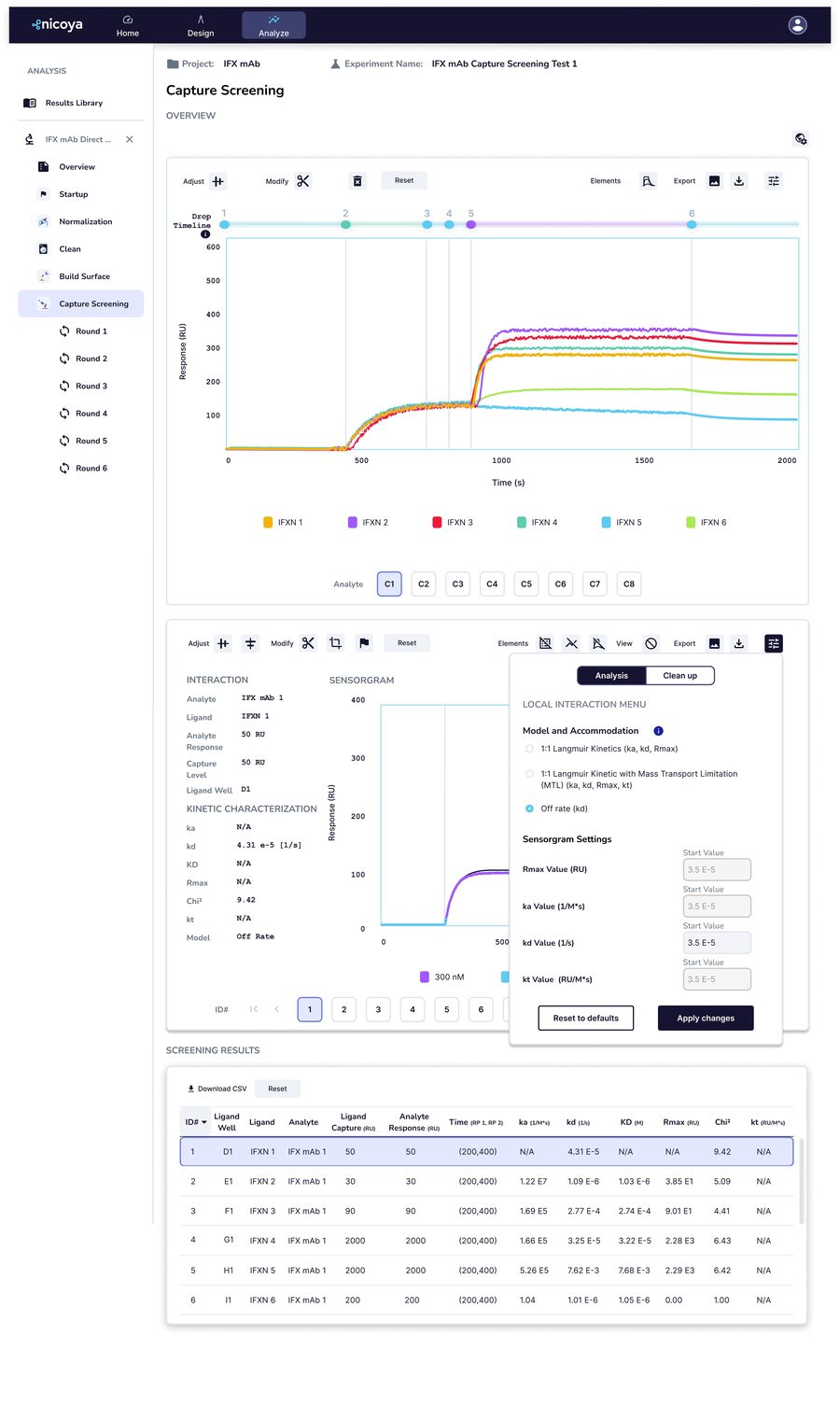Select analyte C2
The height and width of the screenshot is (1406, 840).
coord(424,583)
